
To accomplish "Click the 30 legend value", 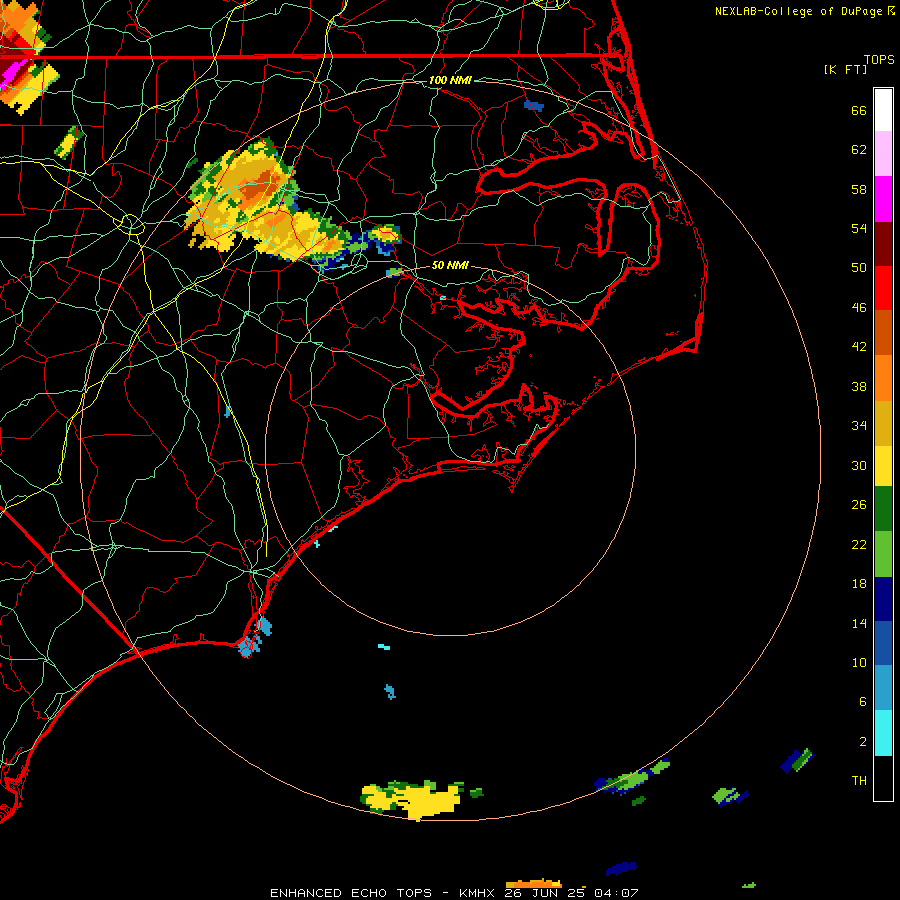I will tap(859, 465).
